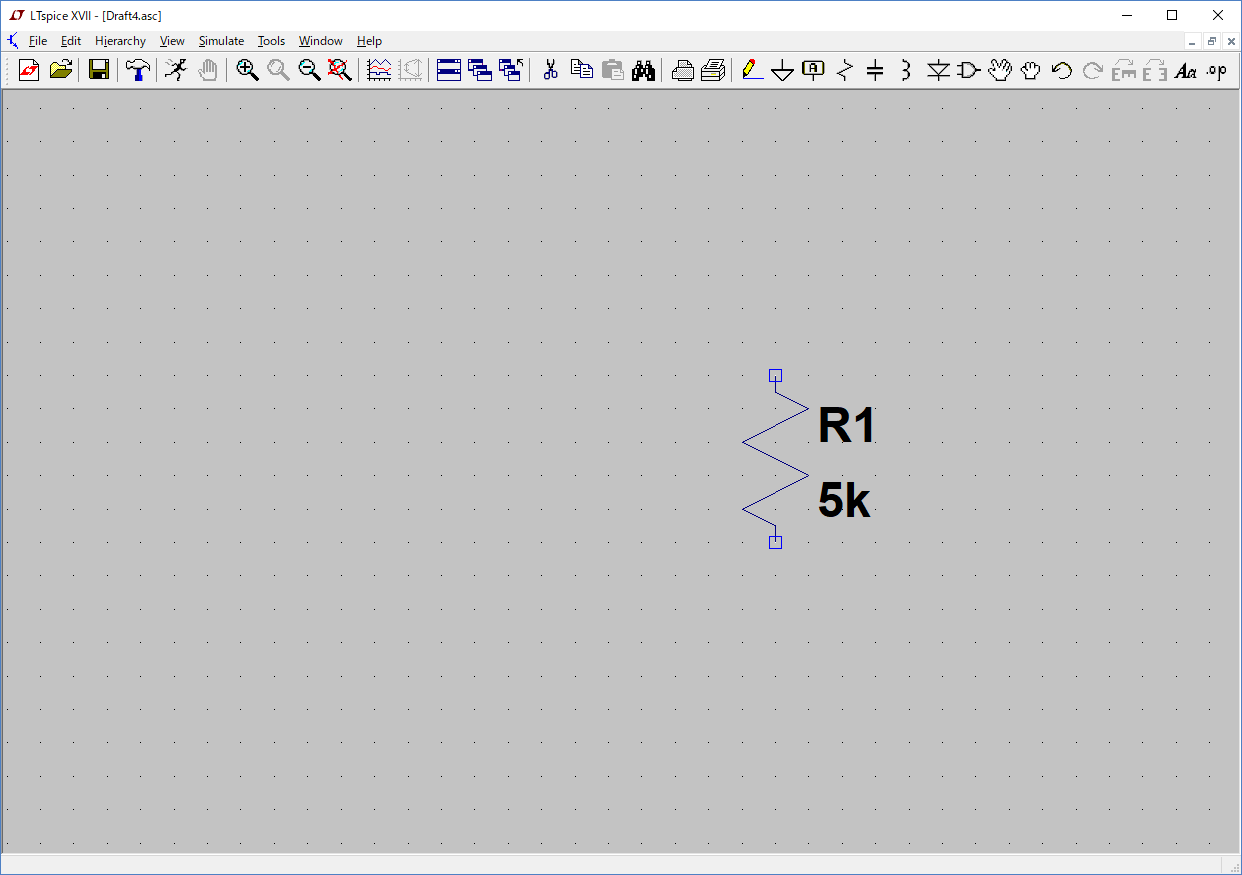Open the Hierarchy menu
Viewport: 1242px width, 875px height.
coord(120,41)
